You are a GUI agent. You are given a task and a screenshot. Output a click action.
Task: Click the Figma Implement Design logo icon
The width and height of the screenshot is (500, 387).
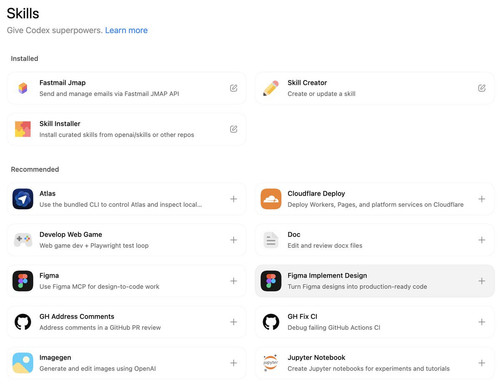[x=271, y=281]
